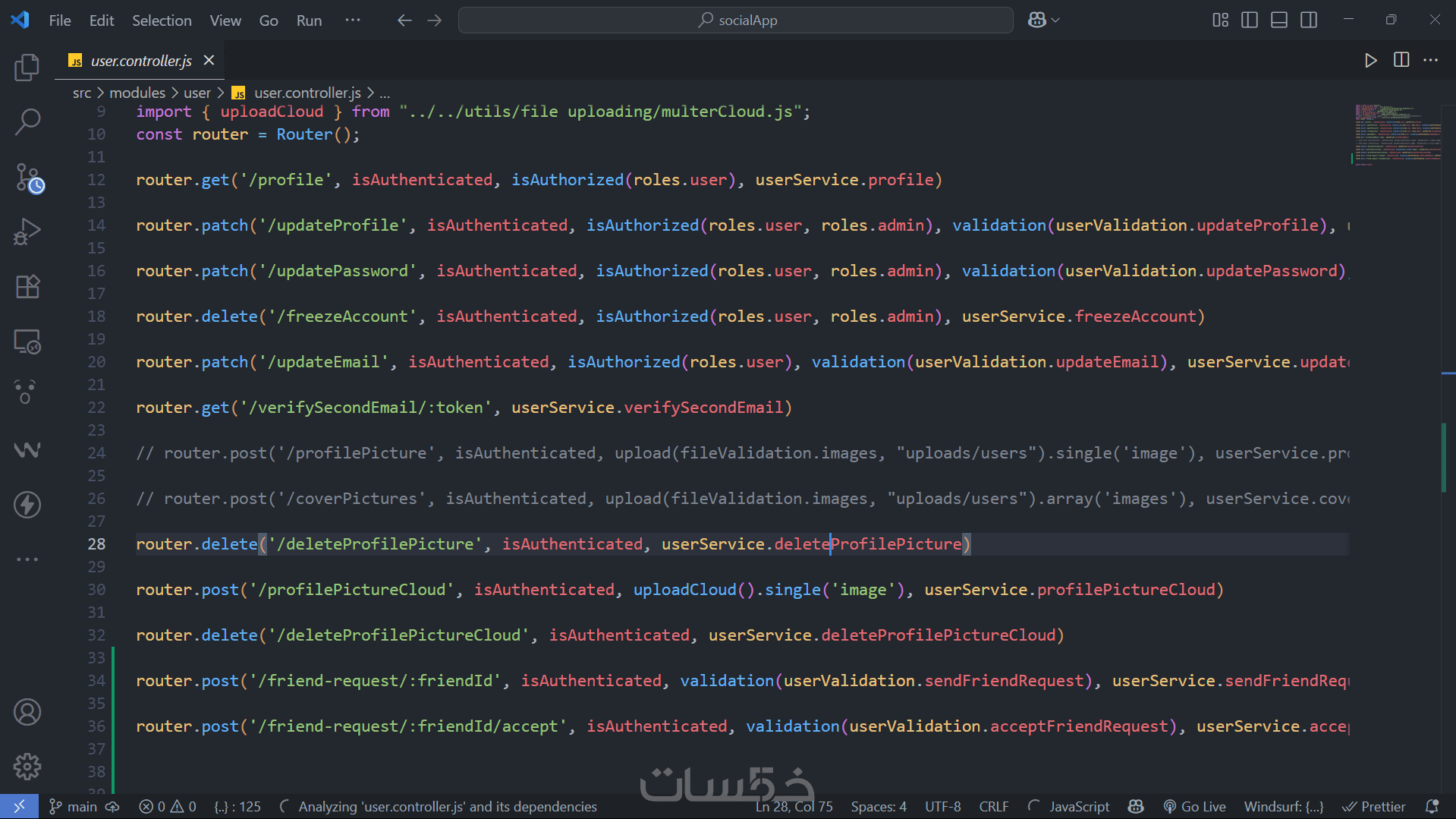
Task: Expand the breadcrumb symbol ellipsis
Action: point(385,93)
